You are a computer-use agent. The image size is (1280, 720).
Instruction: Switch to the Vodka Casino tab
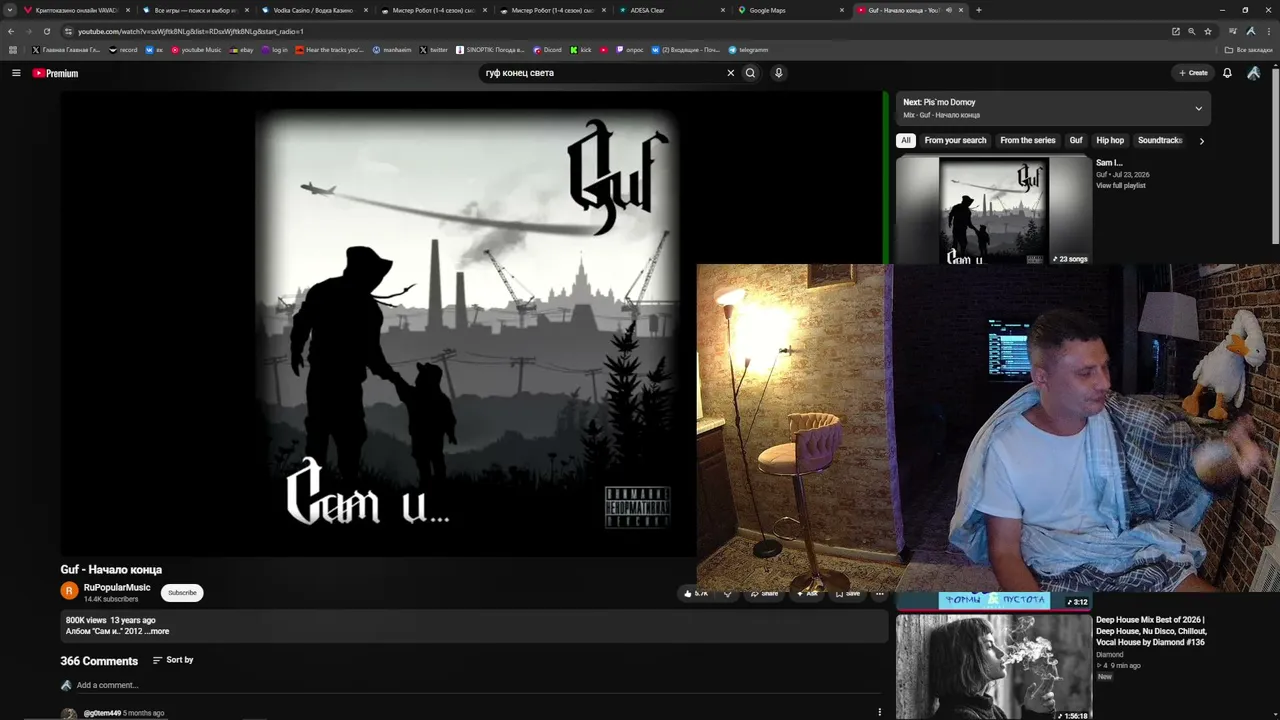tap(313, 10)
